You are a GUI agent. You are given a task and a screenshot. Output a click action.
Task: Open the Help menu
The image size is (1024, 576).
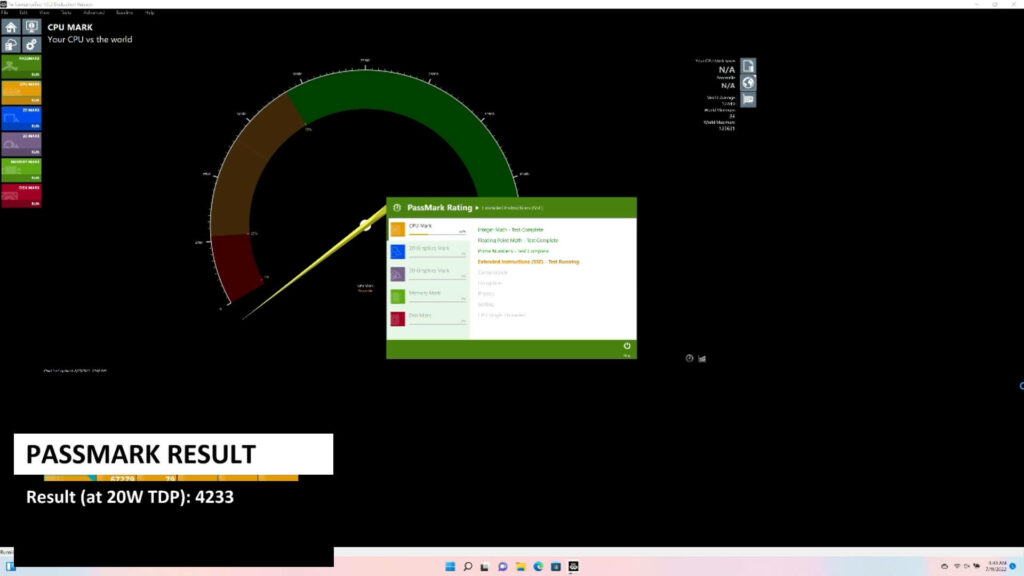coord(150,12)
